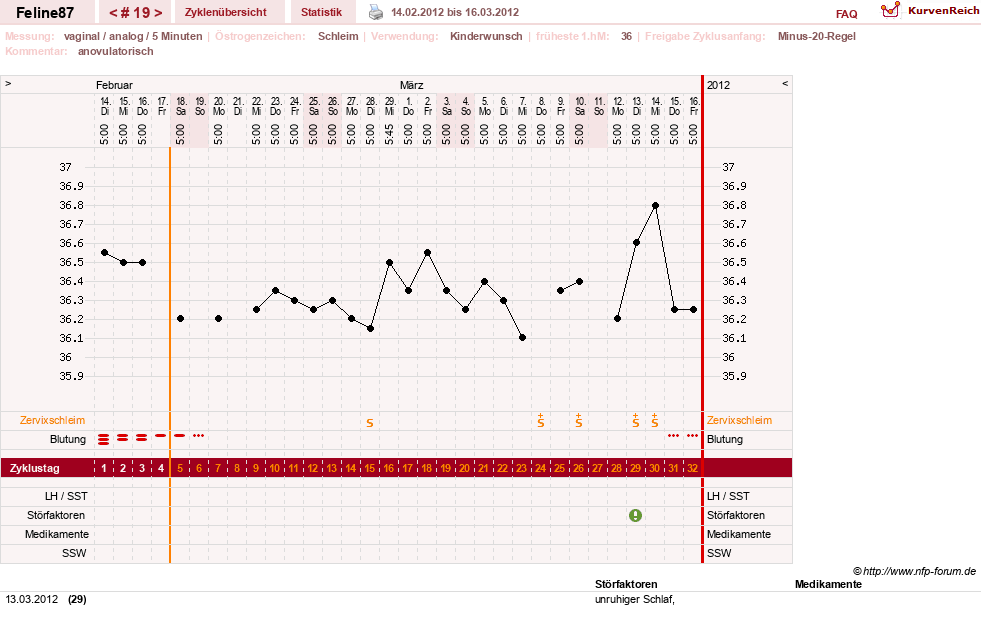
Task: Click the 5:45 measurement time
Action: point(389,134)
